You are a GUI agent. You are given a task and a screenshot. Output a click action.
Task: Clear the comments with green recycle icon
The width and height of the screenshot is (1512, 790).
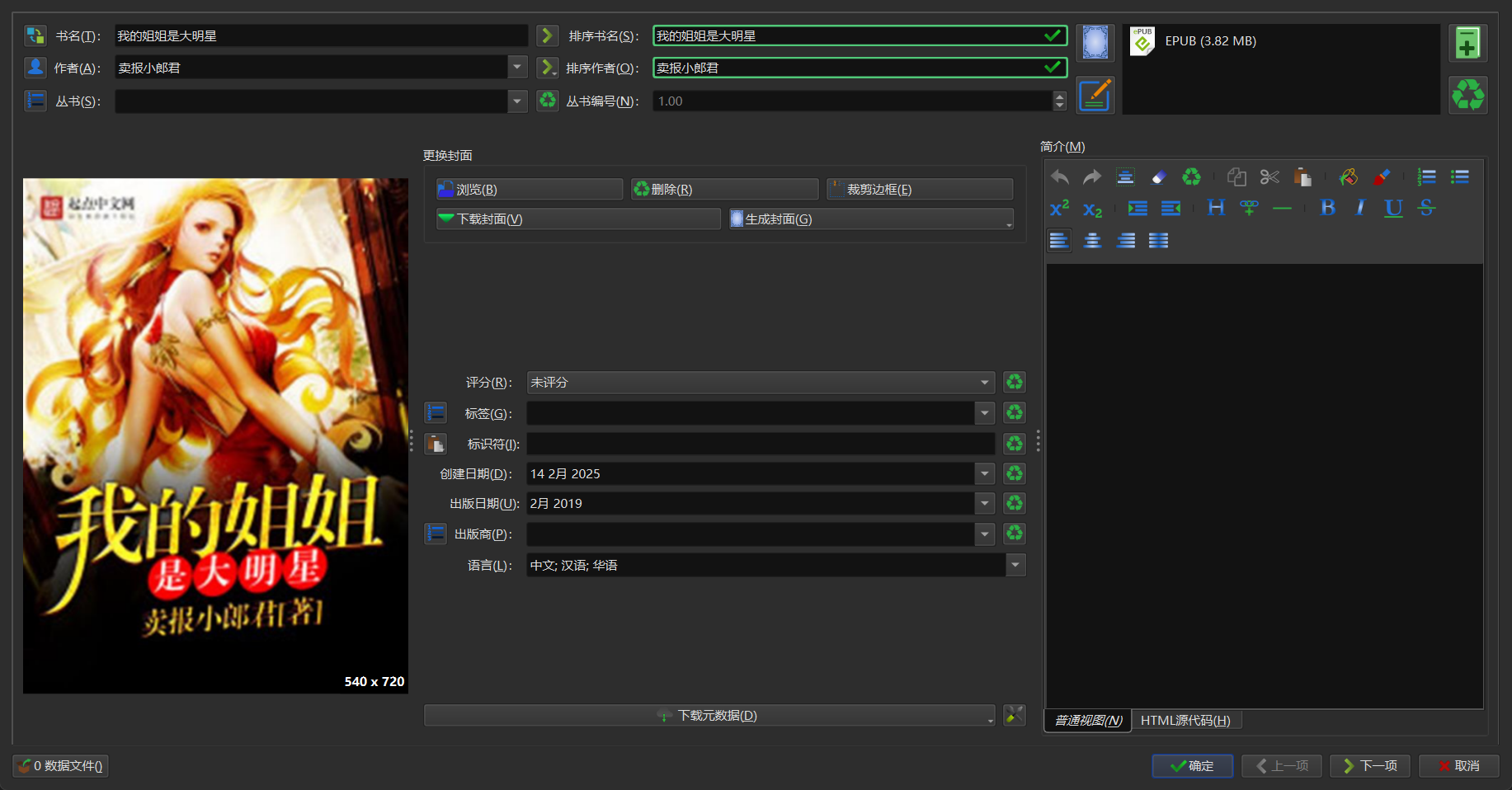(x=1191, y=176)
